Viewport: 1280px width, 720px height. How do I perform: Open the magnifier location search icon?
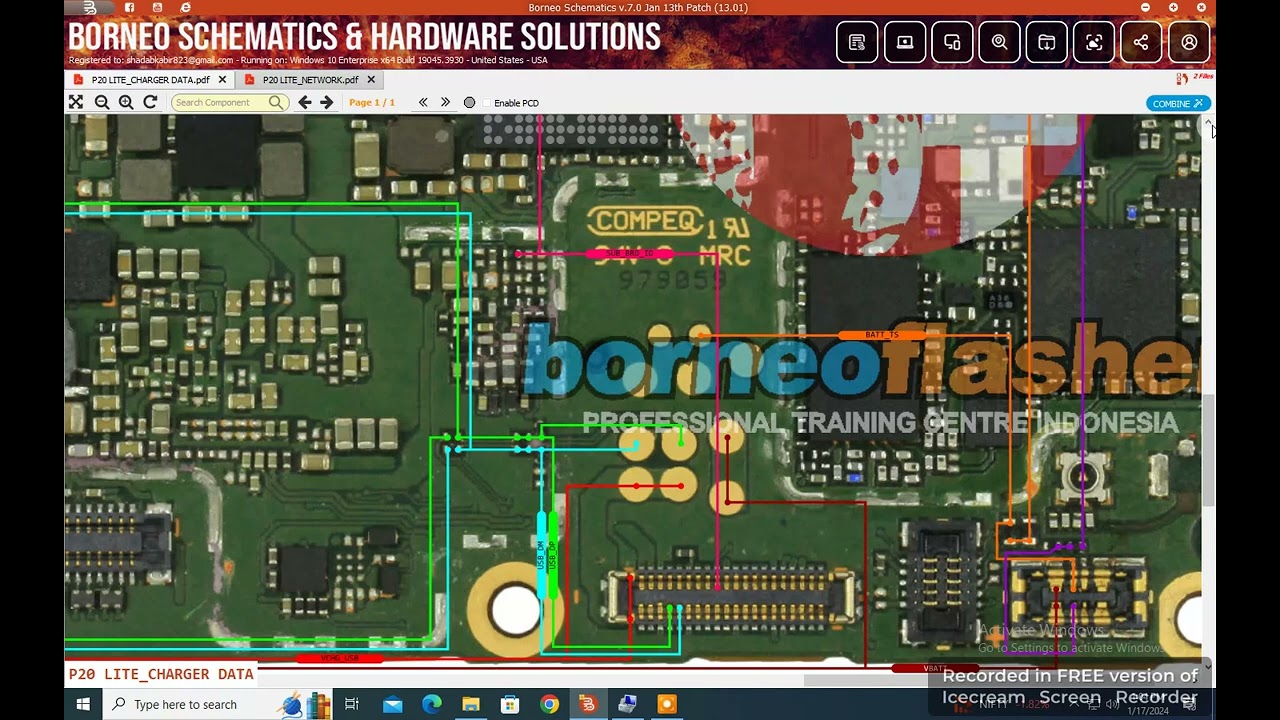(999, 43)
